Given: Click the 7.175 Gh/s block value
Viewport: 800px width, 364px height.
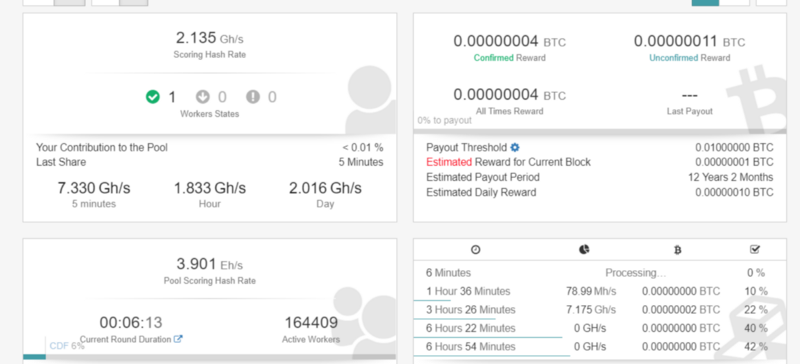Looking at the screenshot, I should (x=591, y=310).
